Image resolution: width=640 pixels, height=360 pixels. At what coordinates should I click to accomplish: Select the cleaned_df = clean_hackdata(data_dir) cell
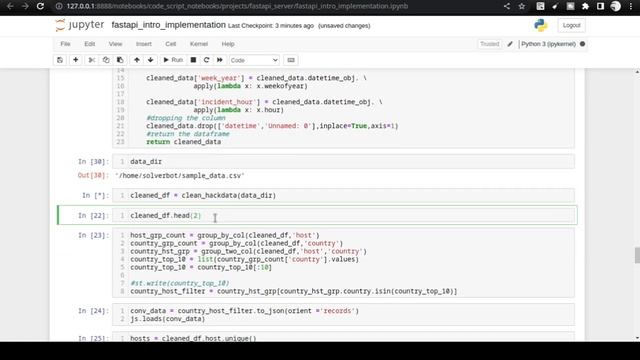coord(343,196)
